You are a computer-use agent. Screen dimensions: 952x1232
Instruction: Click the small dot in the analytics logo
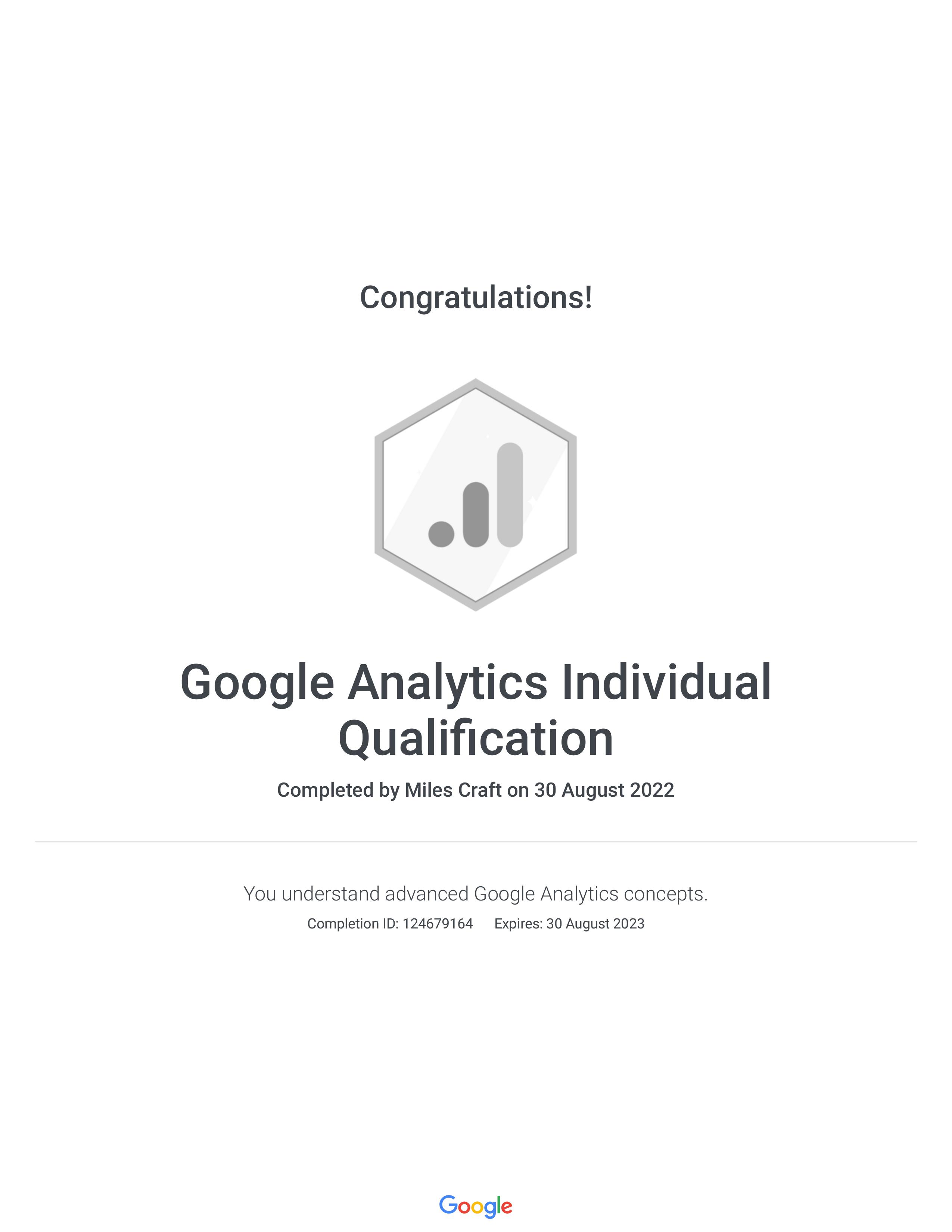(441, 534)
